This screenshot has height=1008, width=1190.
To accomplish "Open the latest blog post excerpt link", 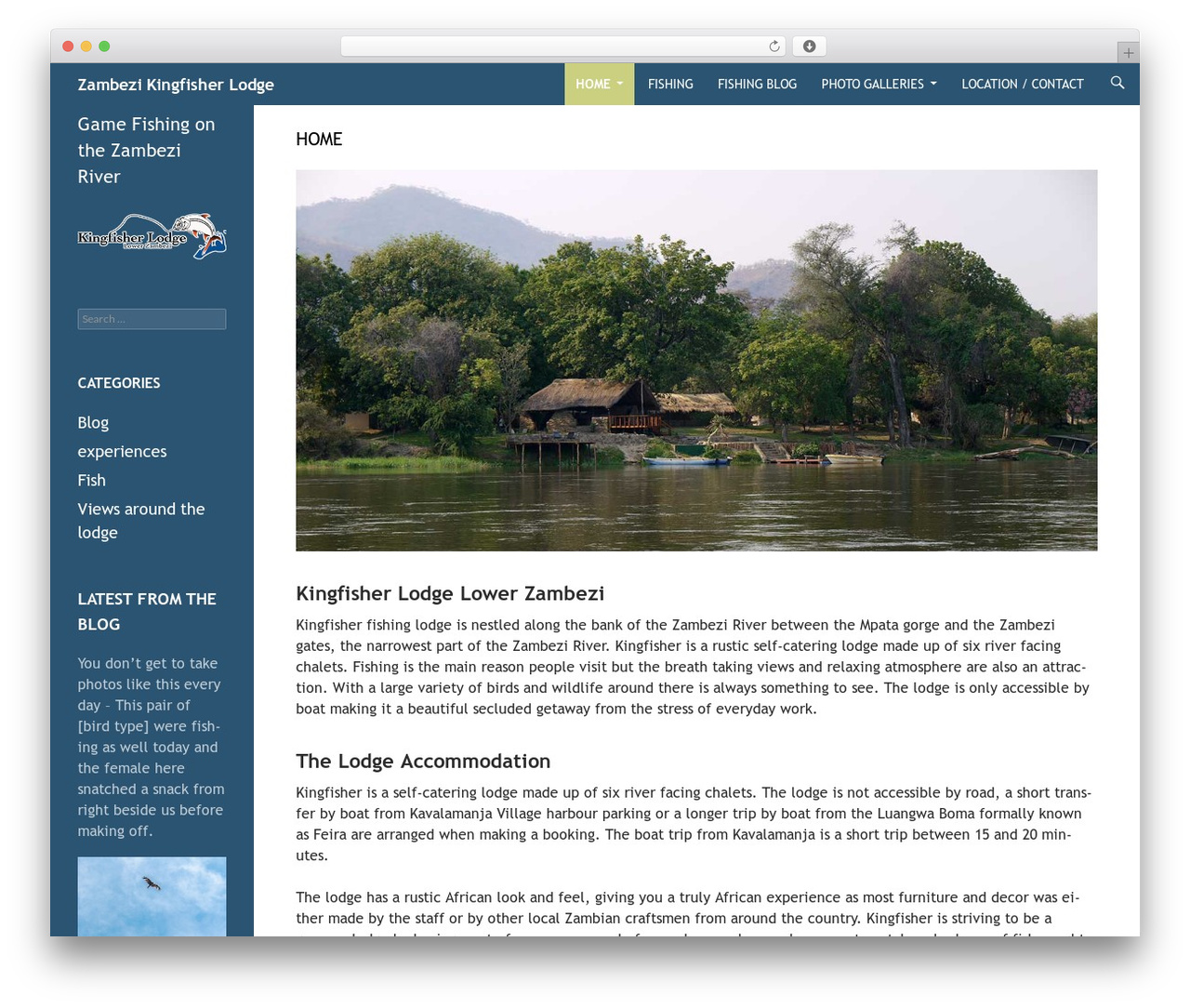I will [152, 747].
